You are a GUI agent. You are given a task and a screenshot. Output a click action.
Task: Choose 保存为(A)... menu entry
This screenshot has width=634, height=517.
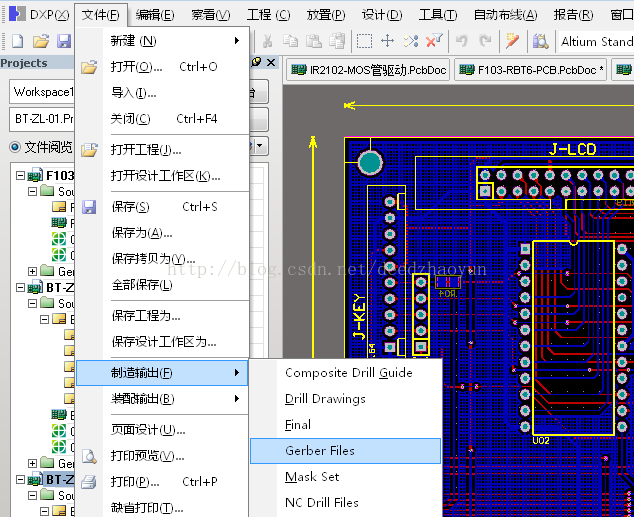click(162, 233)
